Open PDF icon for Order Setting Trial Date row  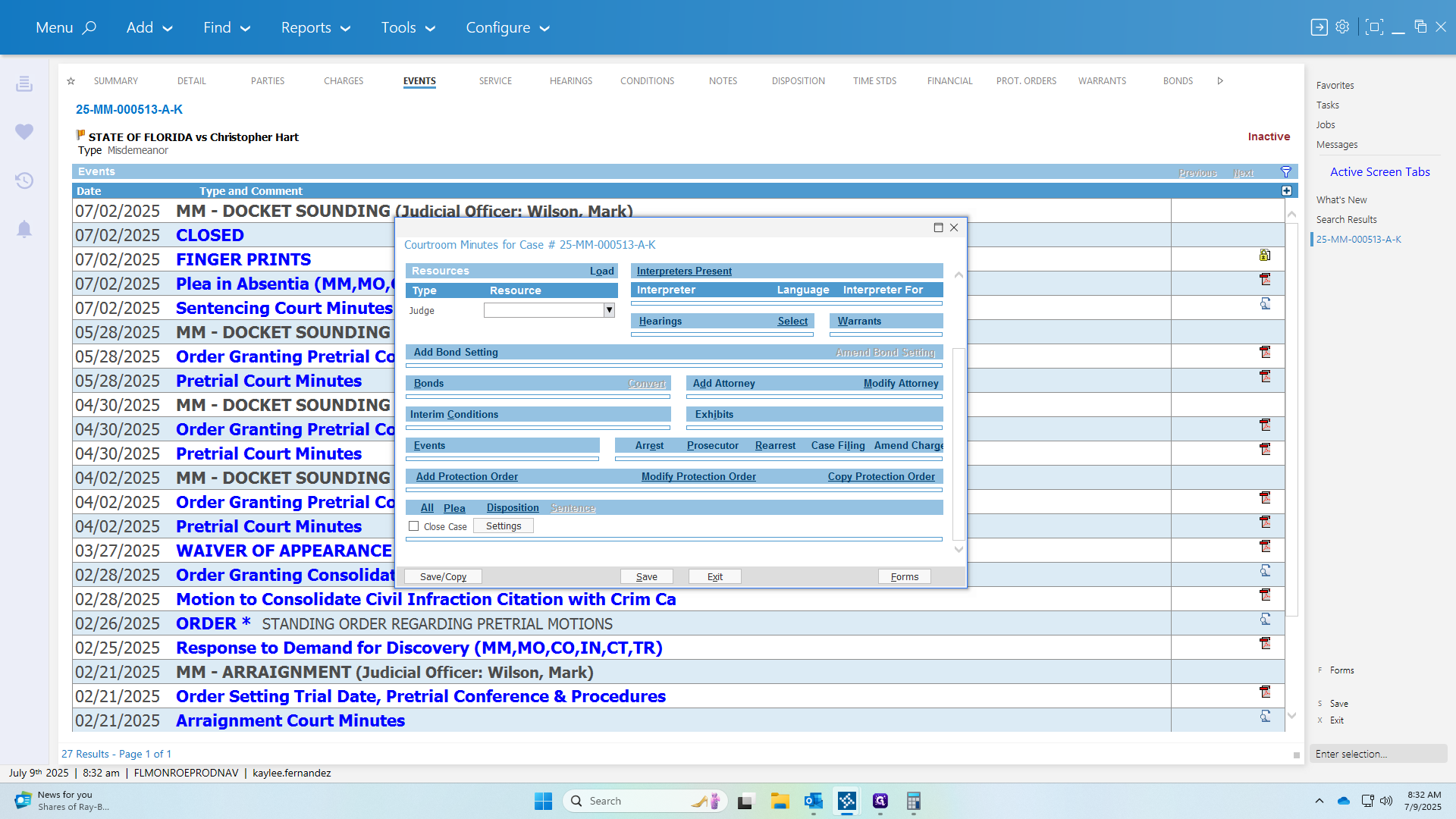(x=1265, y=692)
